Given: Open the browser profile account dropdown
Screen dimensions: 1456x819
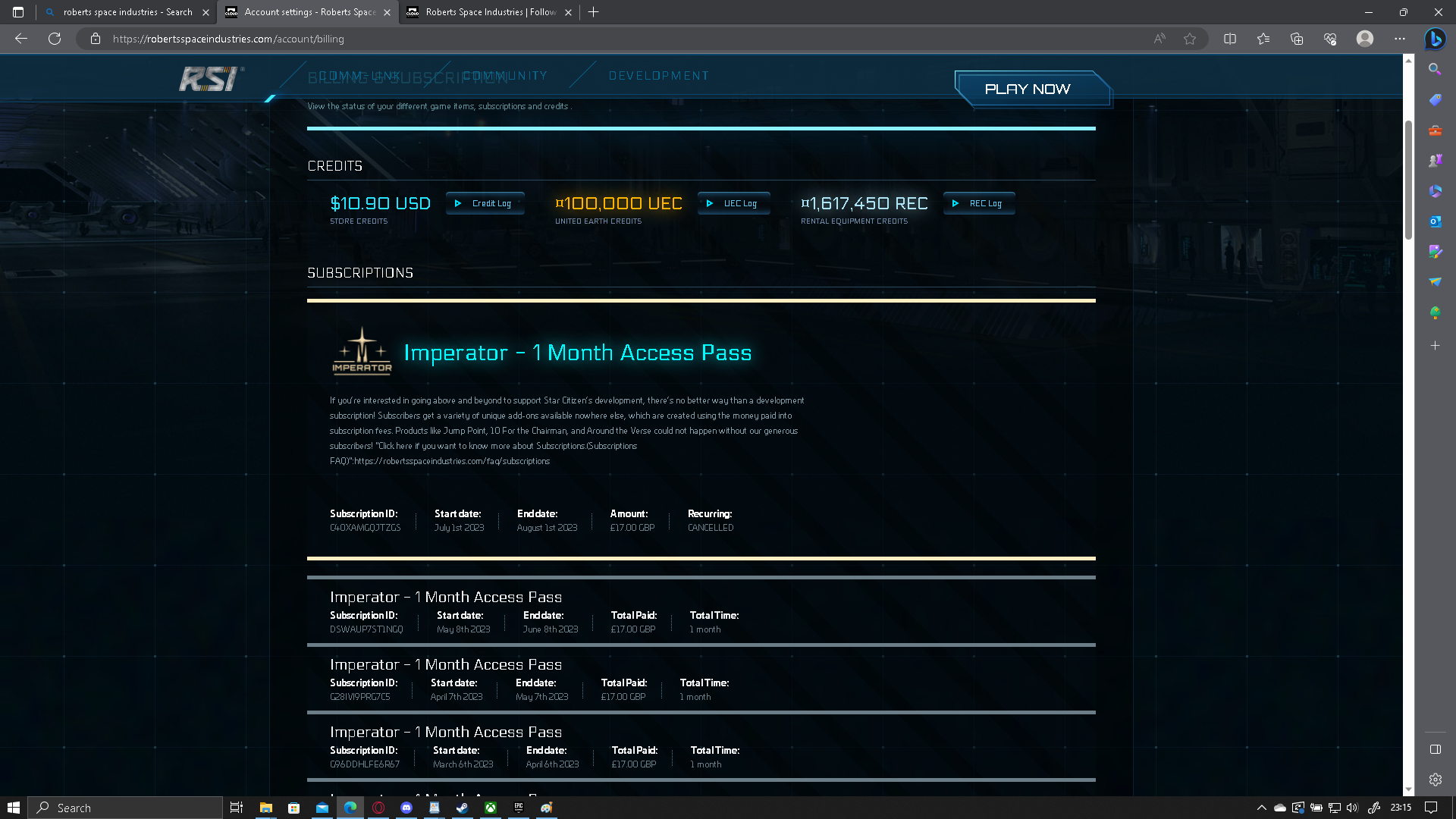Looking at the screenshot, I should [1364, 39].
